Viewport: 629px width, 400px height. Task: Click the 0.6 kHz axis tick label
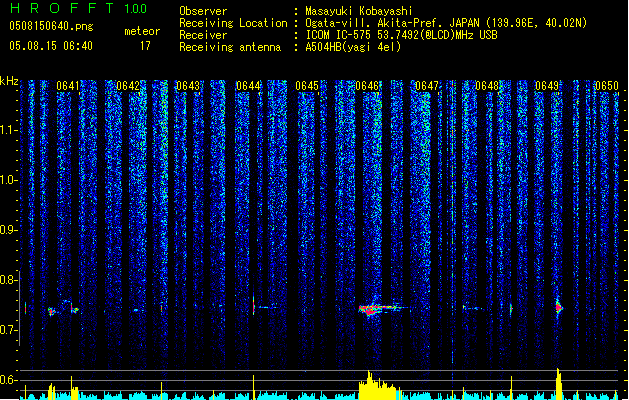coord(8,380)
